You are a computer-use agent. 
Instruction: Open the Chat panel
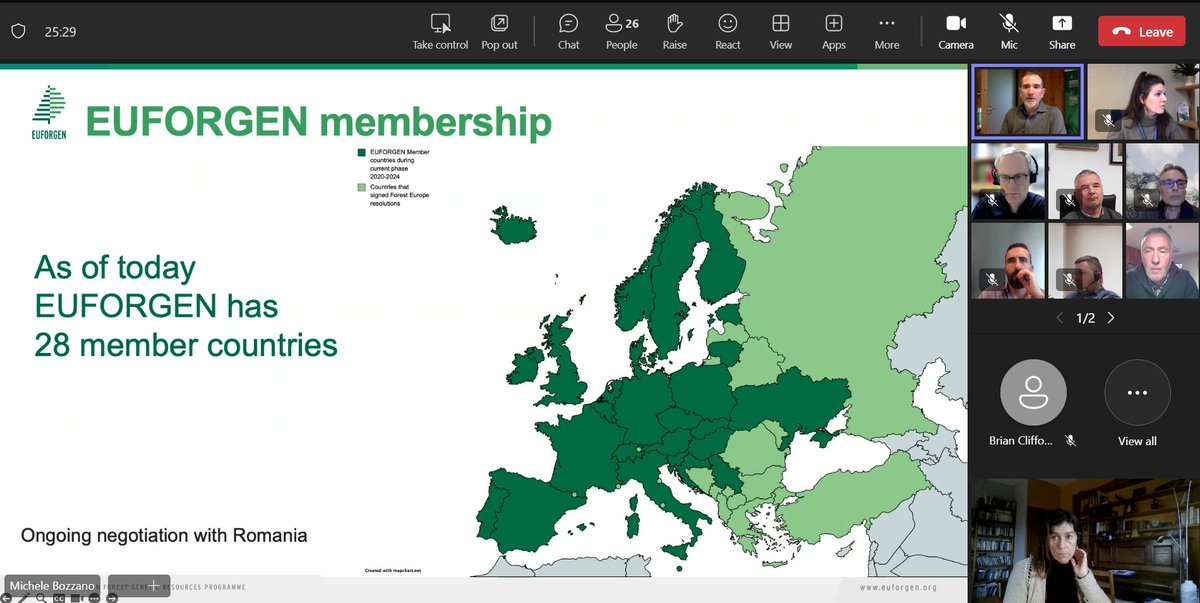click(x=568, y=31)
